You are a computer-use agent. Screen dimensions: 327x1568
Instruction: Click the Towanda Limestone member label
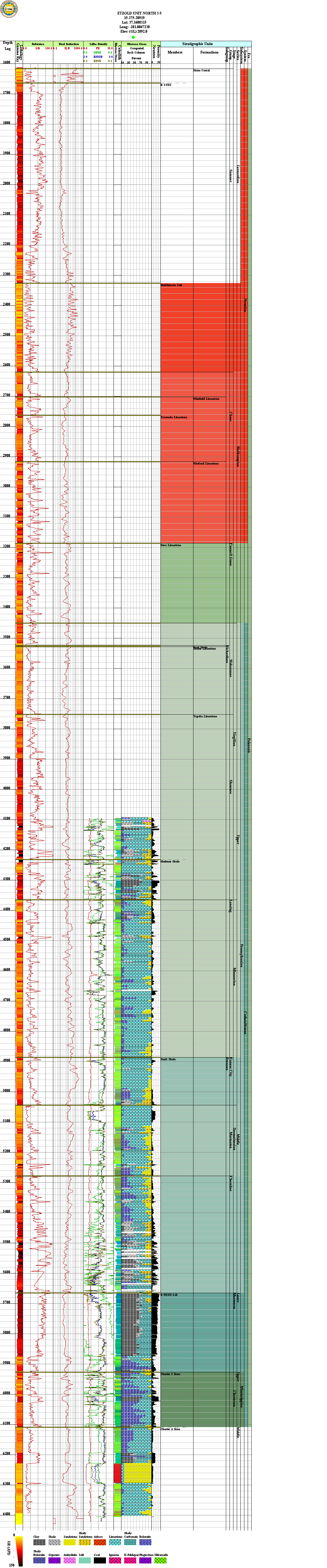[x=174, y=417]
